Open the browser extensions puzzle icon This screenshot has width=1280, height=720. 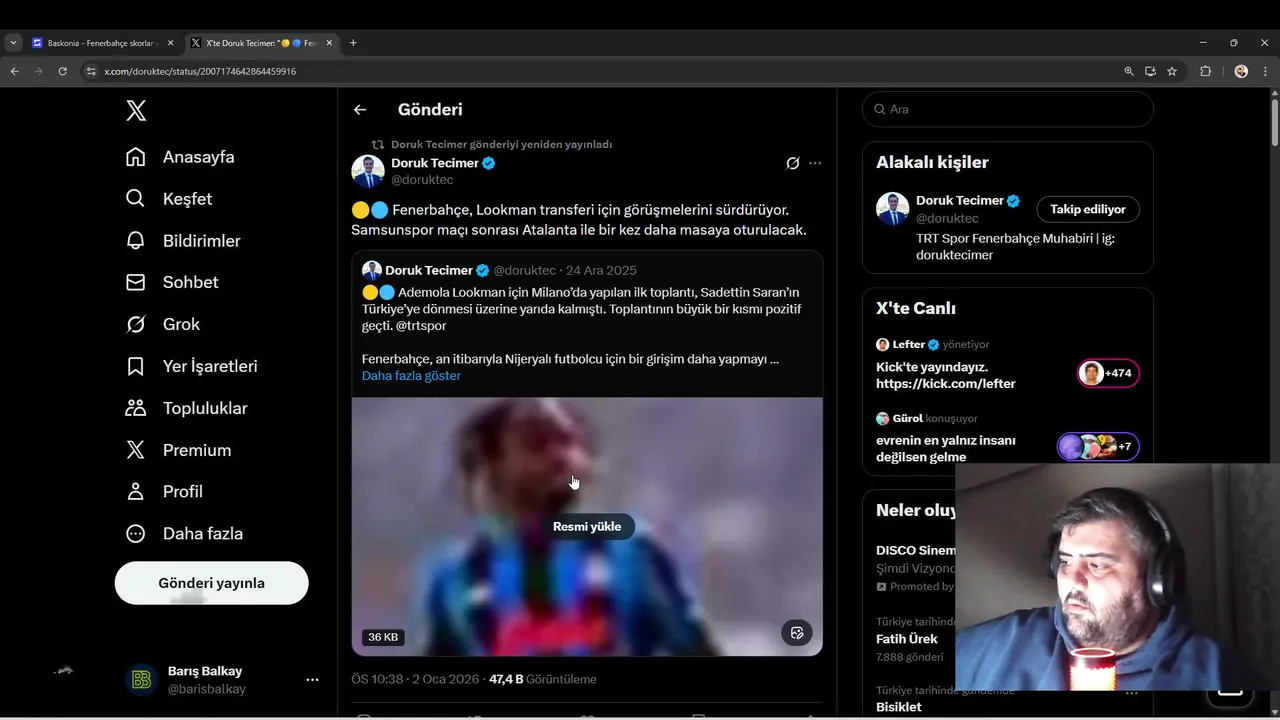1205,71
